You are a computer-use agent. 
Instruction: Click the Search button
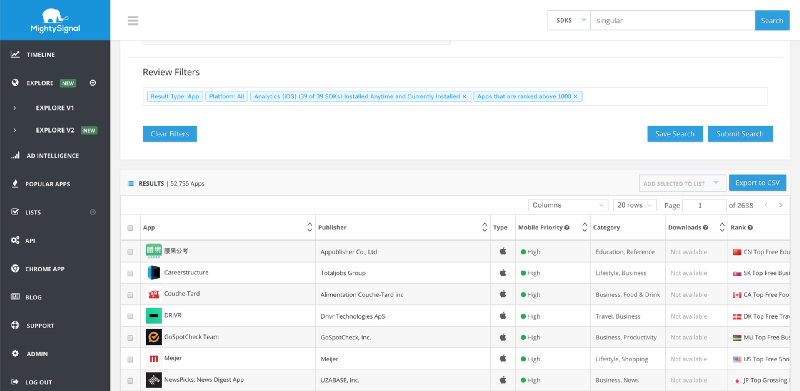[x=772, y=20]
